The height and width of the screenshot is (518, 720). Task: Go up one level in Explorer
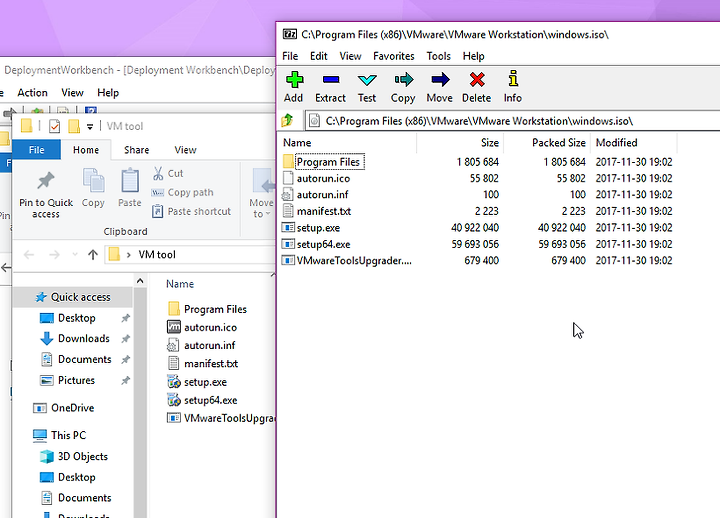93,254
